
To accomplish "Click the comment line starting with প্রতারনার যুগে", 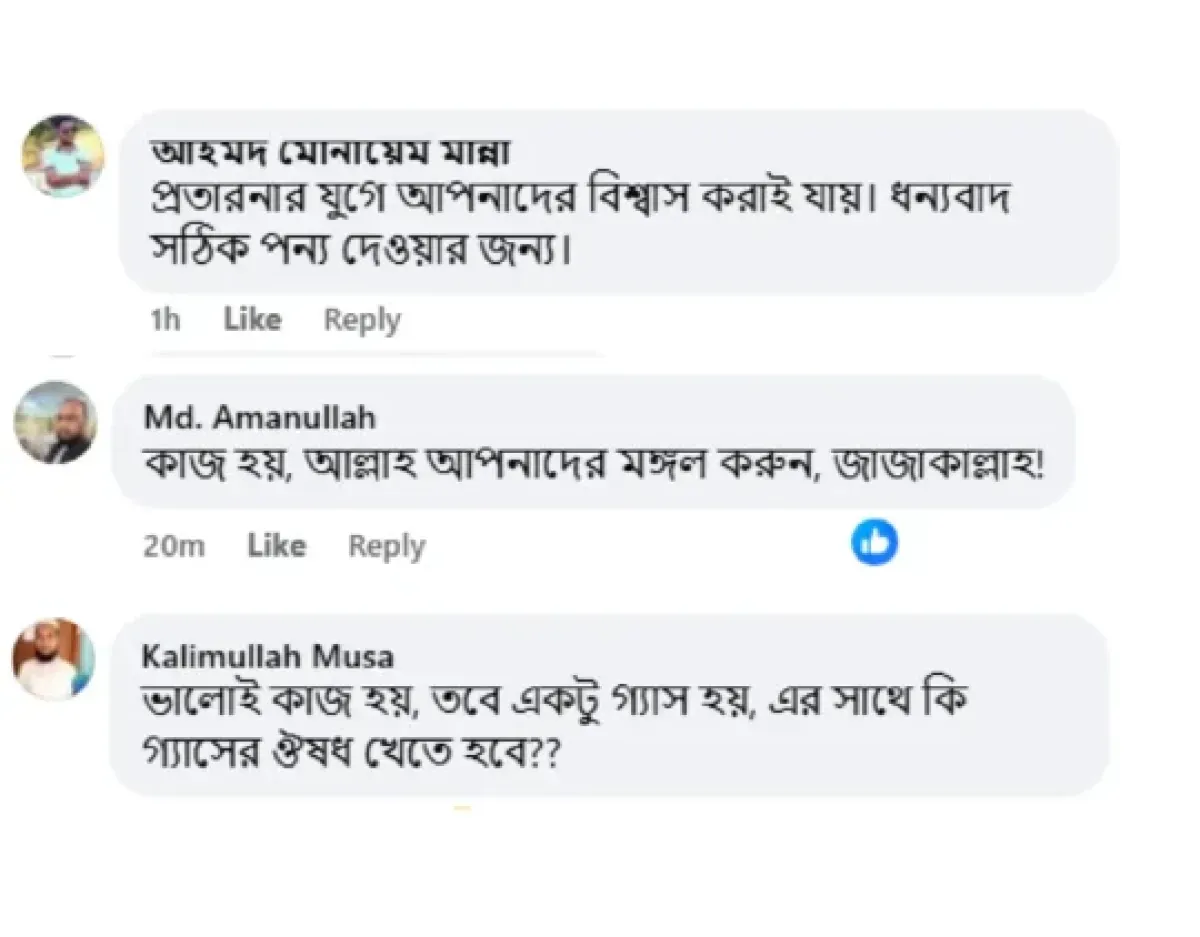I will 580,197.
